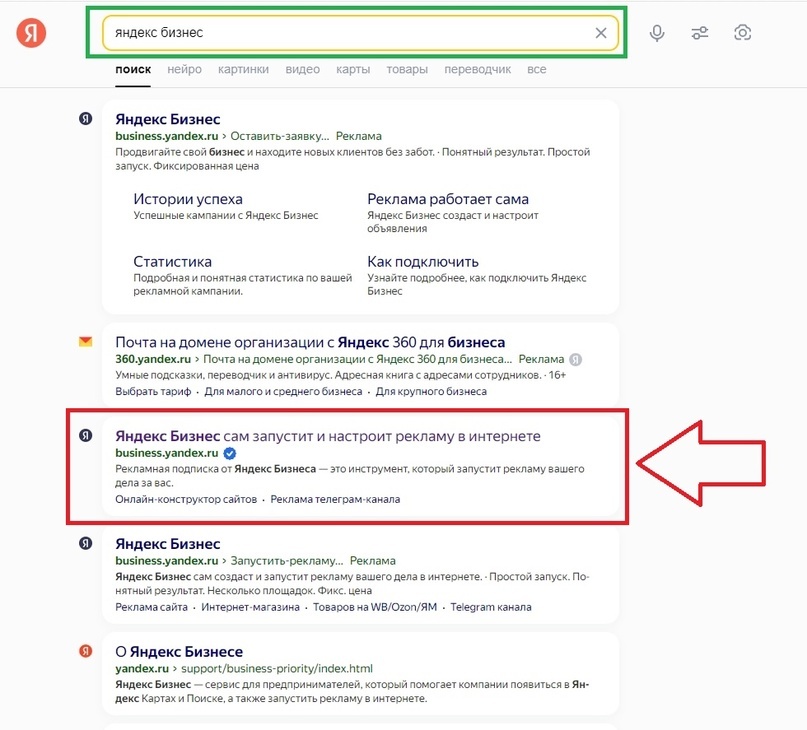Open 'Реклама работает сама' sitelink
The height and width of the screenshot is (730, 807).
tap(448, 199)
